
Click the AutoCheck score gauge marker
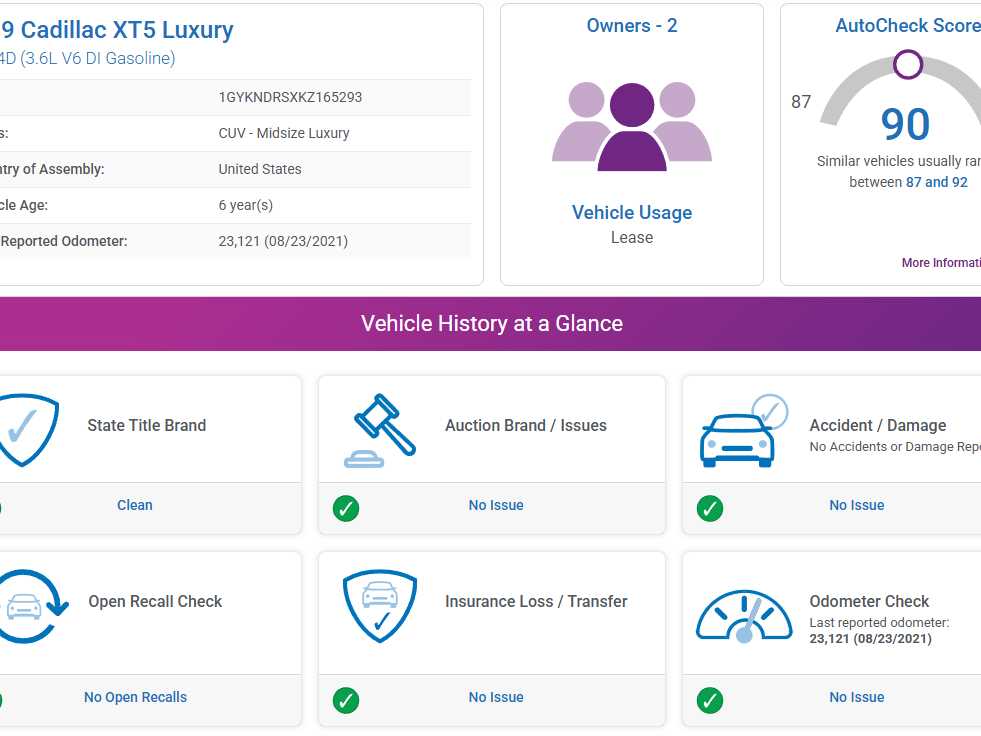tap(908, 65)
